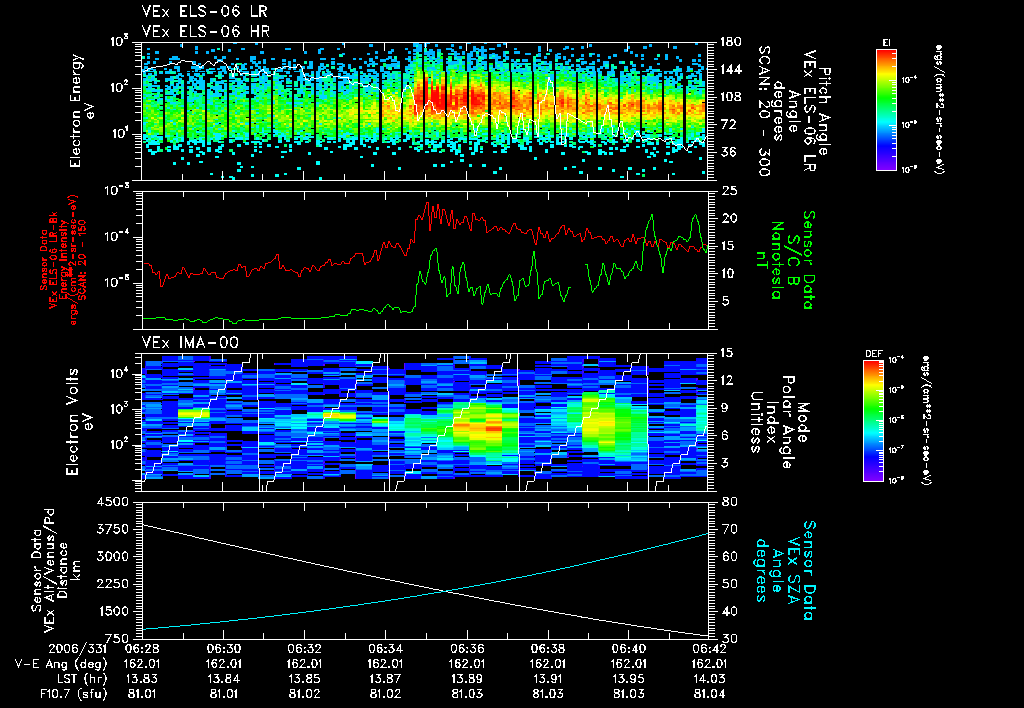
Task: Click the 06:40 time tick label
Action: 628,649
